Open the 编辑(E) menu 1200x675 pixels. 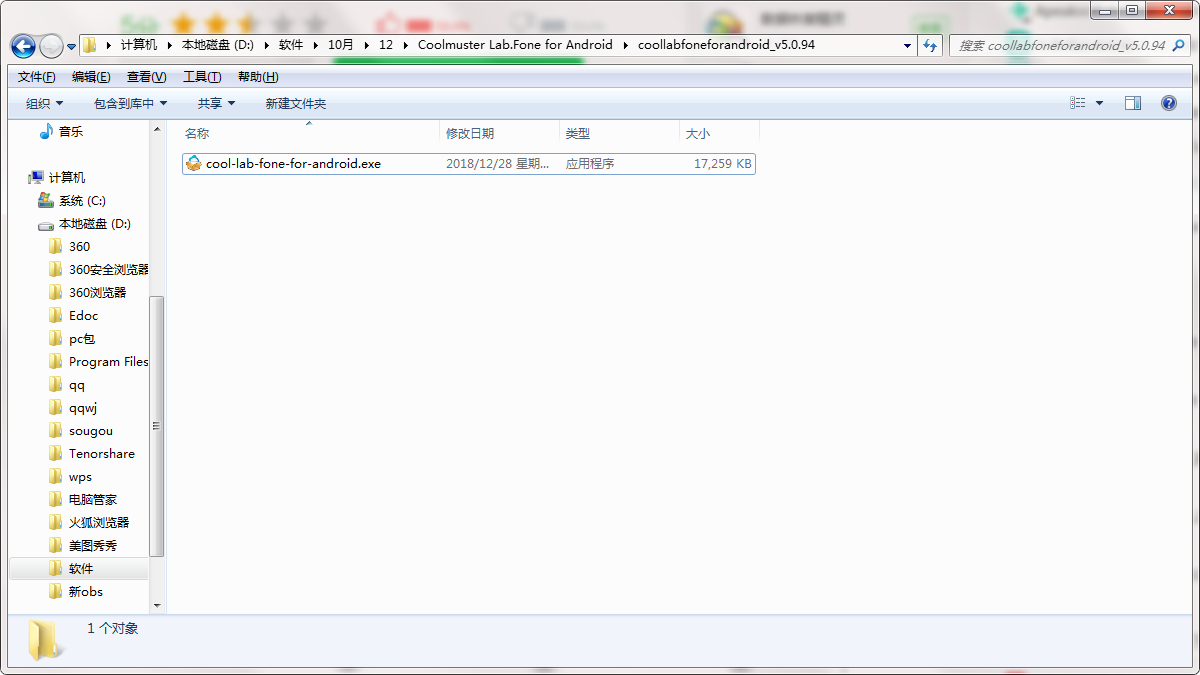coord(91,77)
